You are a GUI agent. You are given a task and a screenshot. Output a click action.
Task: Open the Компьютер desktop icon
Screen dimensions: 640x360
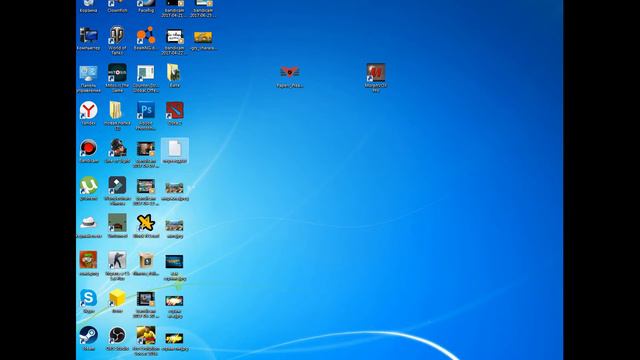pos(89,36)
